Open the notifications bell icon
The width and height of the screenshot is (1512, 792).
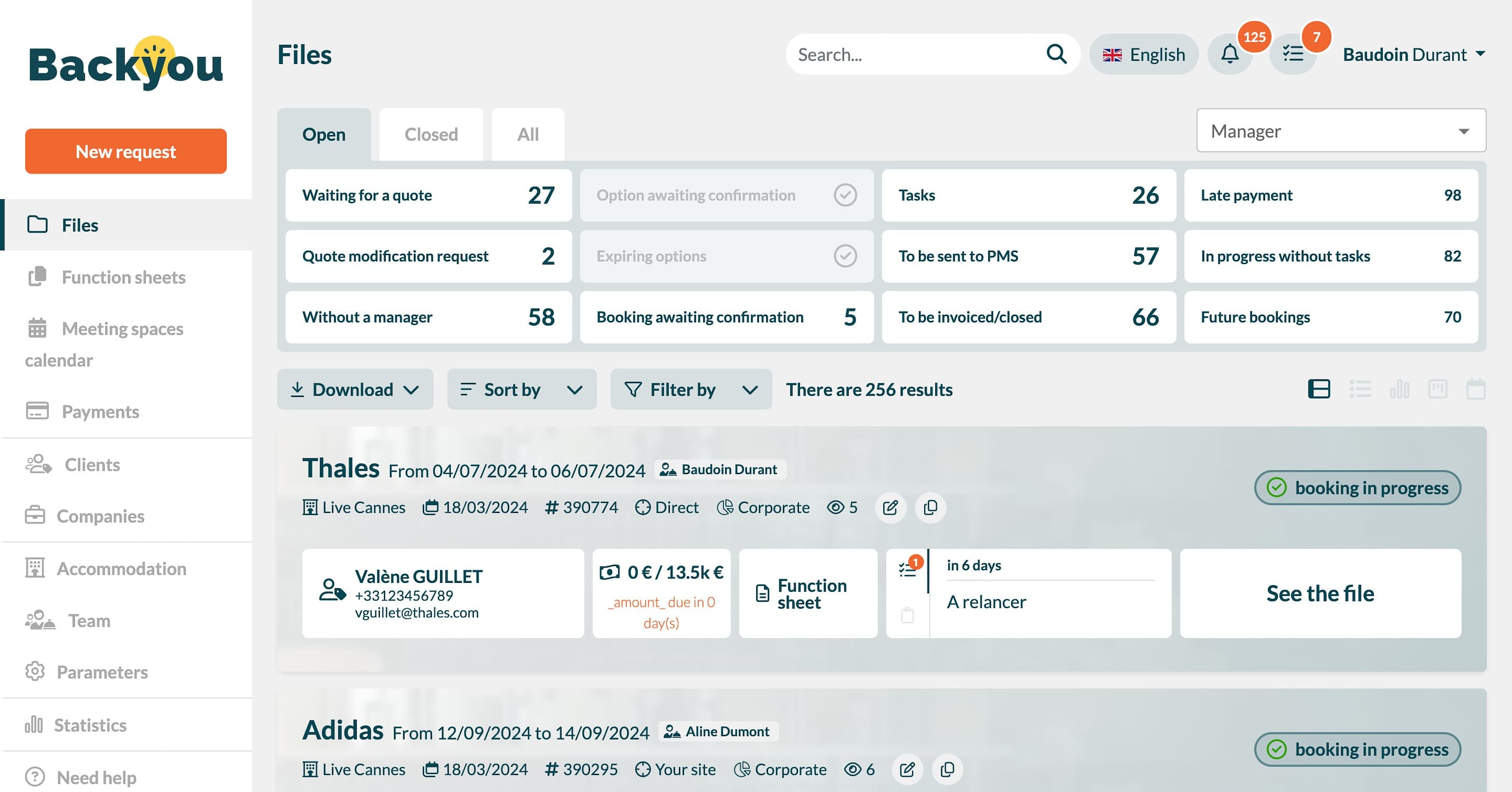click(x=1230, y=55)
